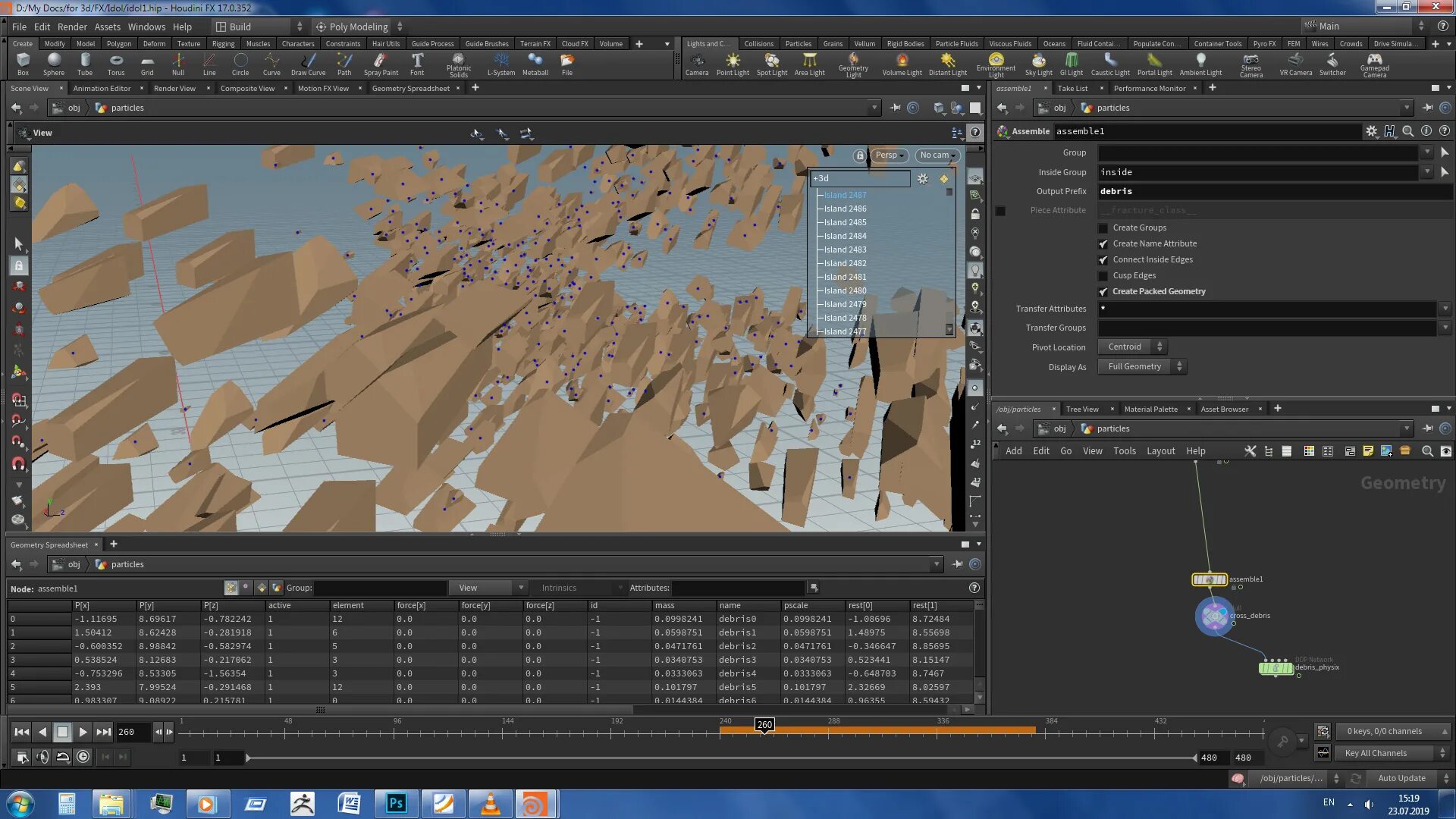Toggle the Cusp Edges checkbox

tap(1103, 276)
